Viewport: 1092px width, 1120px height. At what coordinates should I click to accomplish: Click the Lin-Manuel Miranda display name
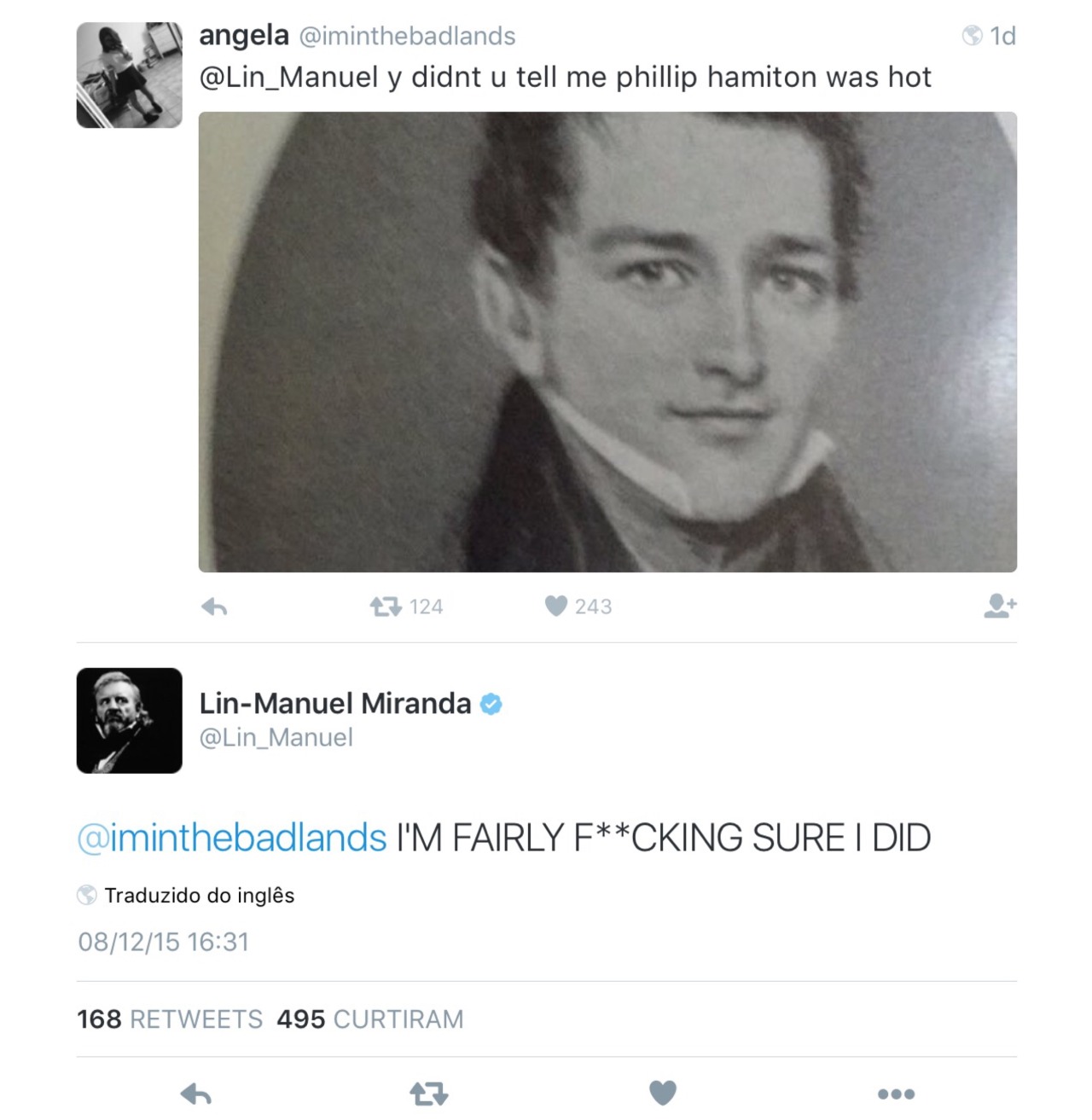tap(335, 704)
